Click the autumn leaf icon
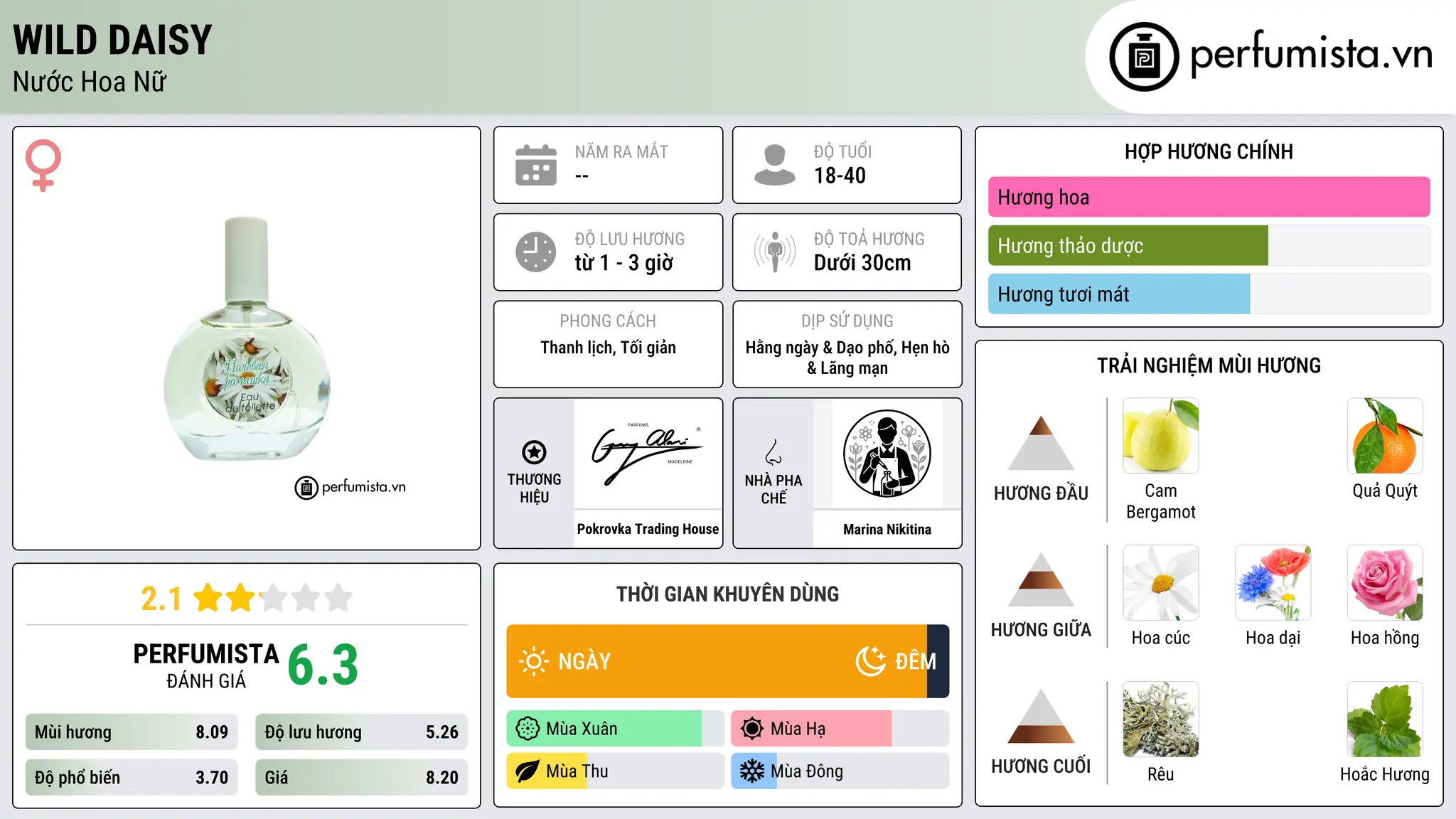Viewport: 1456px width, 819px height. point(528,771)
